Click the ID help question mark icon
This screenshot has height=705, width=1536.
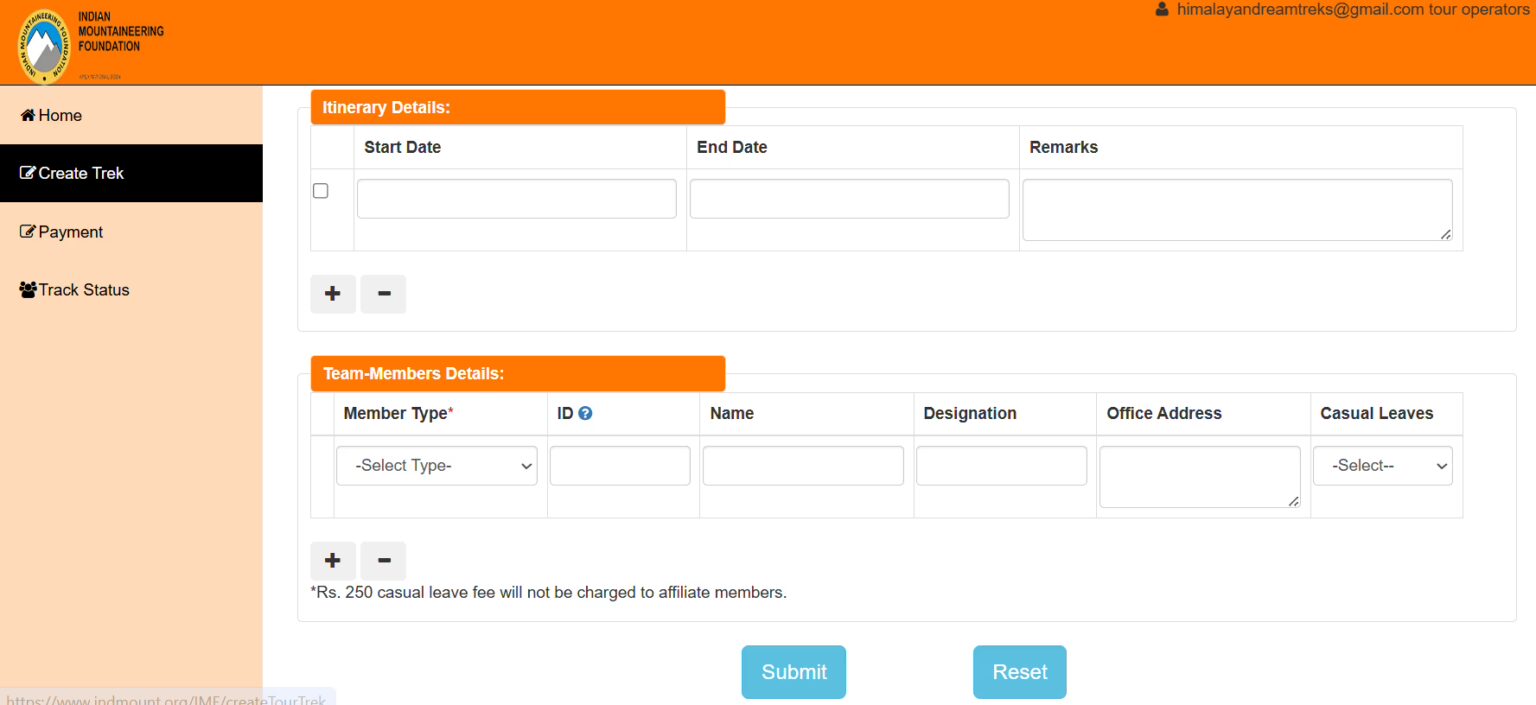click(585, 413)
